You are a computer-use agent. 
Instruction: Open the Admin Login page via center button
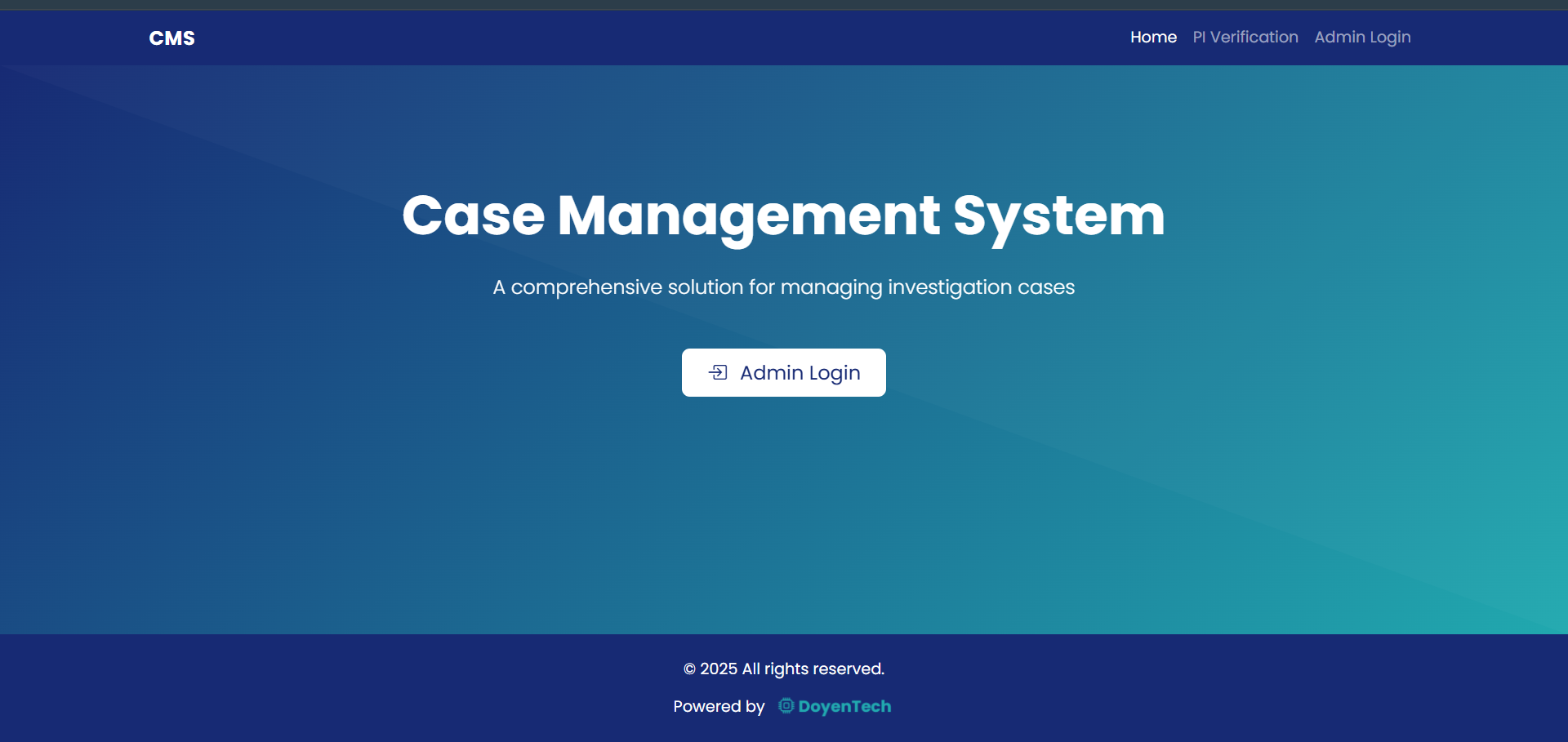click(x=783, y=372)
